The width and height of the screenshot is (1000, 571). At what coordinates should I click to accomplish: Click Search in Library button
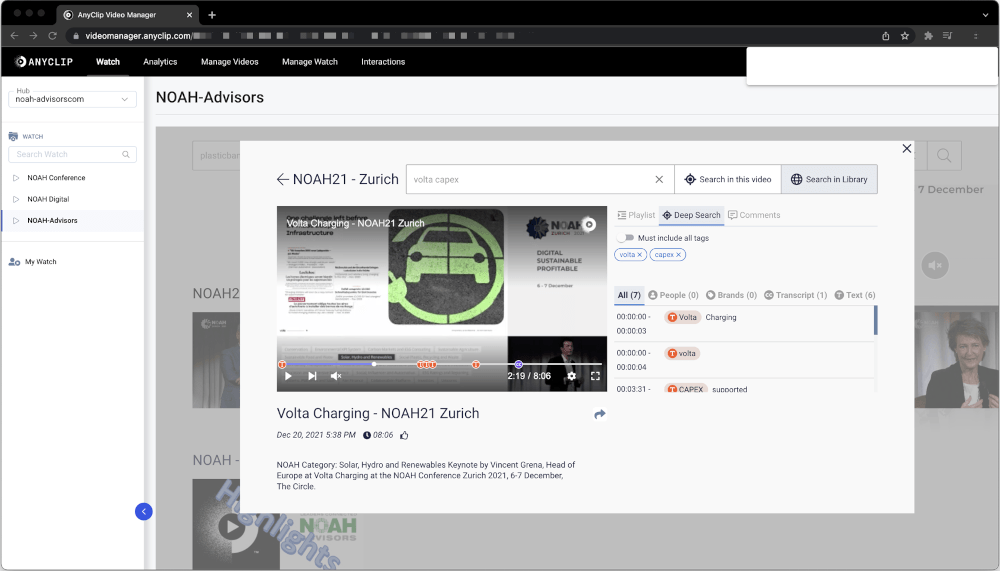829,180
